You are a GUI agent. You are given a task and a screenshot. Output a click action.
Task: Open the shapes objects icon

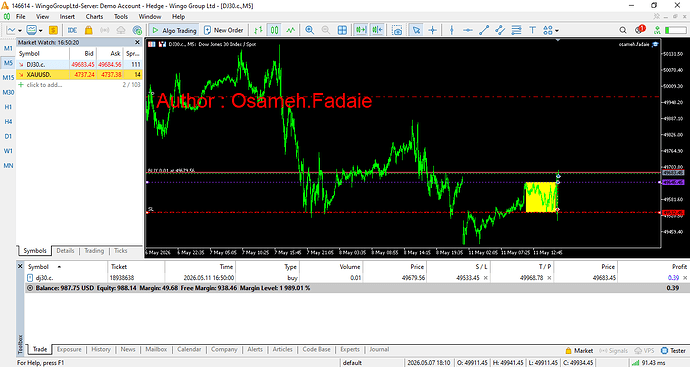coord(547,30)
